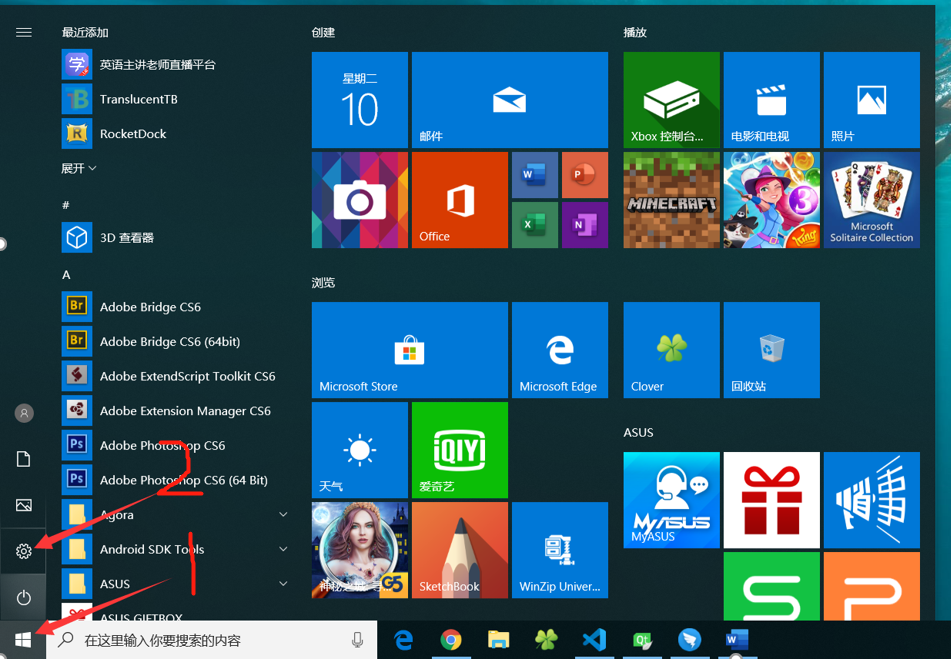Click the user account avatar icon
The width and height of the screenshot is (951, 659).
pyautogui.click(x=24, y=413)
